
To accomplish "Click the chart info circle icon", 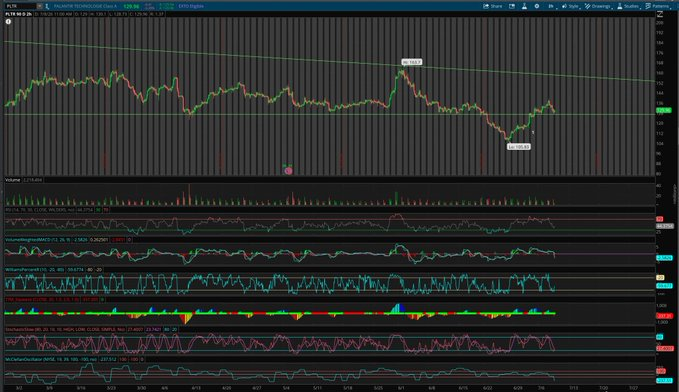I will [x=8, y=21].
